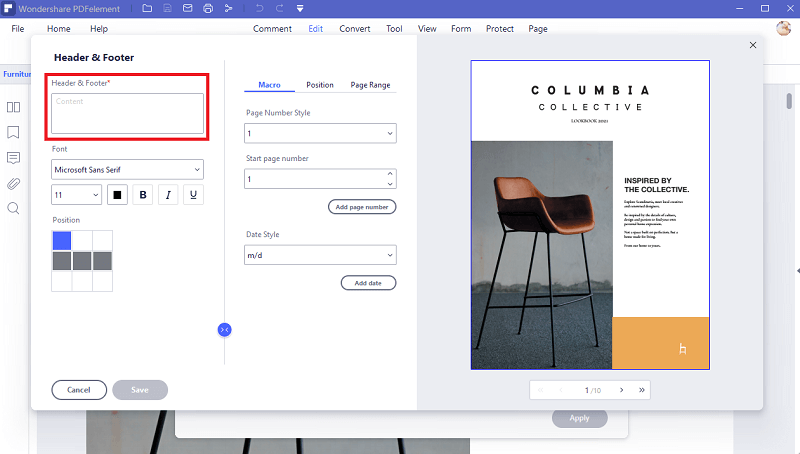The height and width of the screenshot is (454, 800).
Task: Open the Help menu
Action: [99, 29]
